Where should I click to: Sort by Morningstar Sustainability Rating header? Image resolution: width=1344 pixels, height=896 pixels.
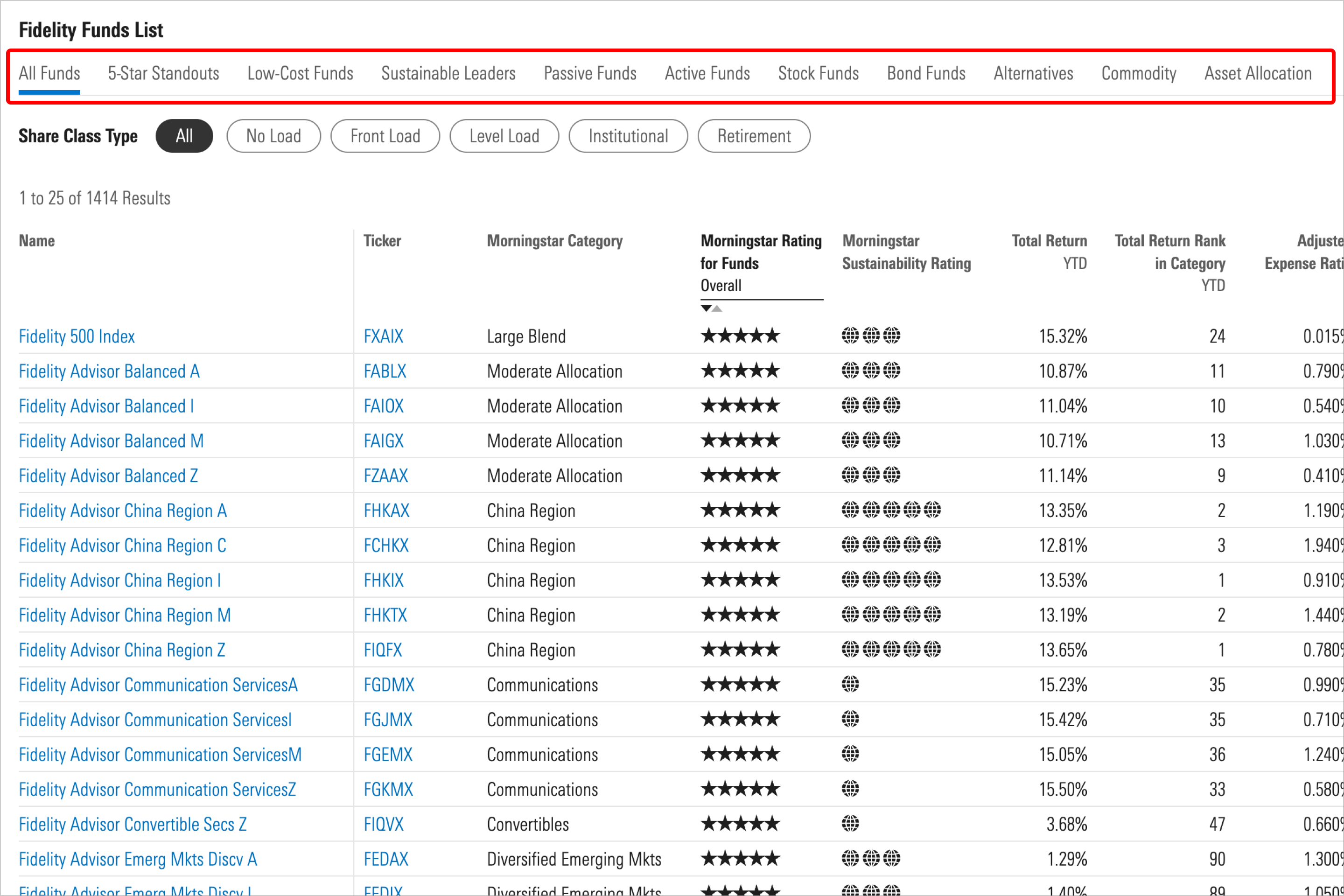(906, 252)
